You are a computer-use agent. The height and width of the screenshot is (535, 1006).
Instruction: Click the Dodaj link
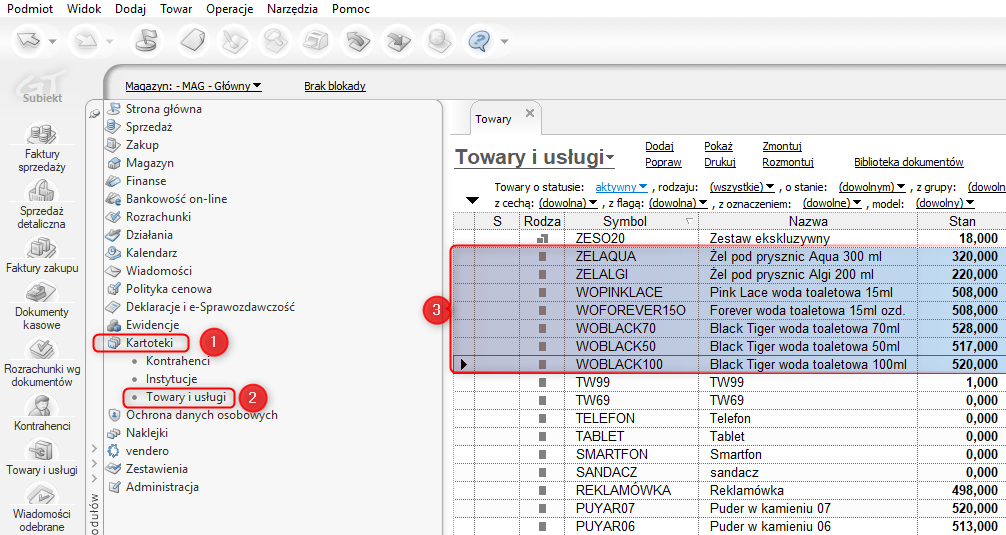(659, 146)
